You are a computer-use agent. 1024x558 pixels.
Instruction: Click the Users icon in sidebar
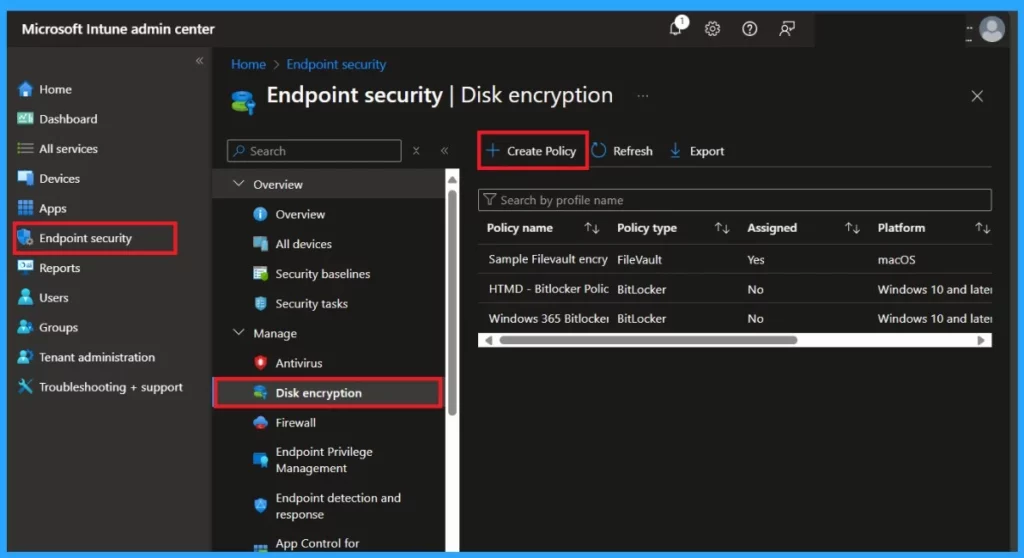pyautogui.click(x=25, y=297)
